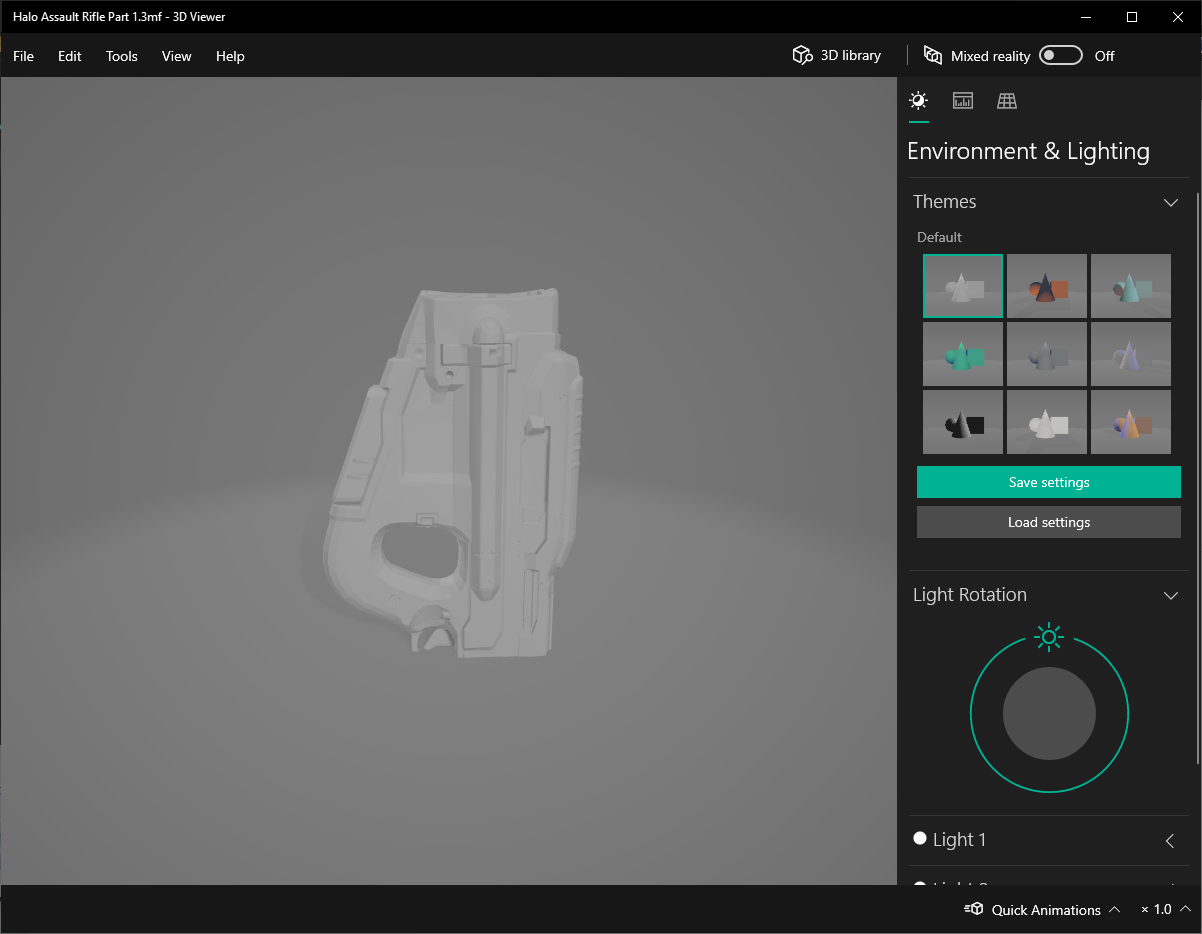Viewport: 1202px width, 934px height.
Task: Click the 3D library cube icon
Action: coord(802,55)
